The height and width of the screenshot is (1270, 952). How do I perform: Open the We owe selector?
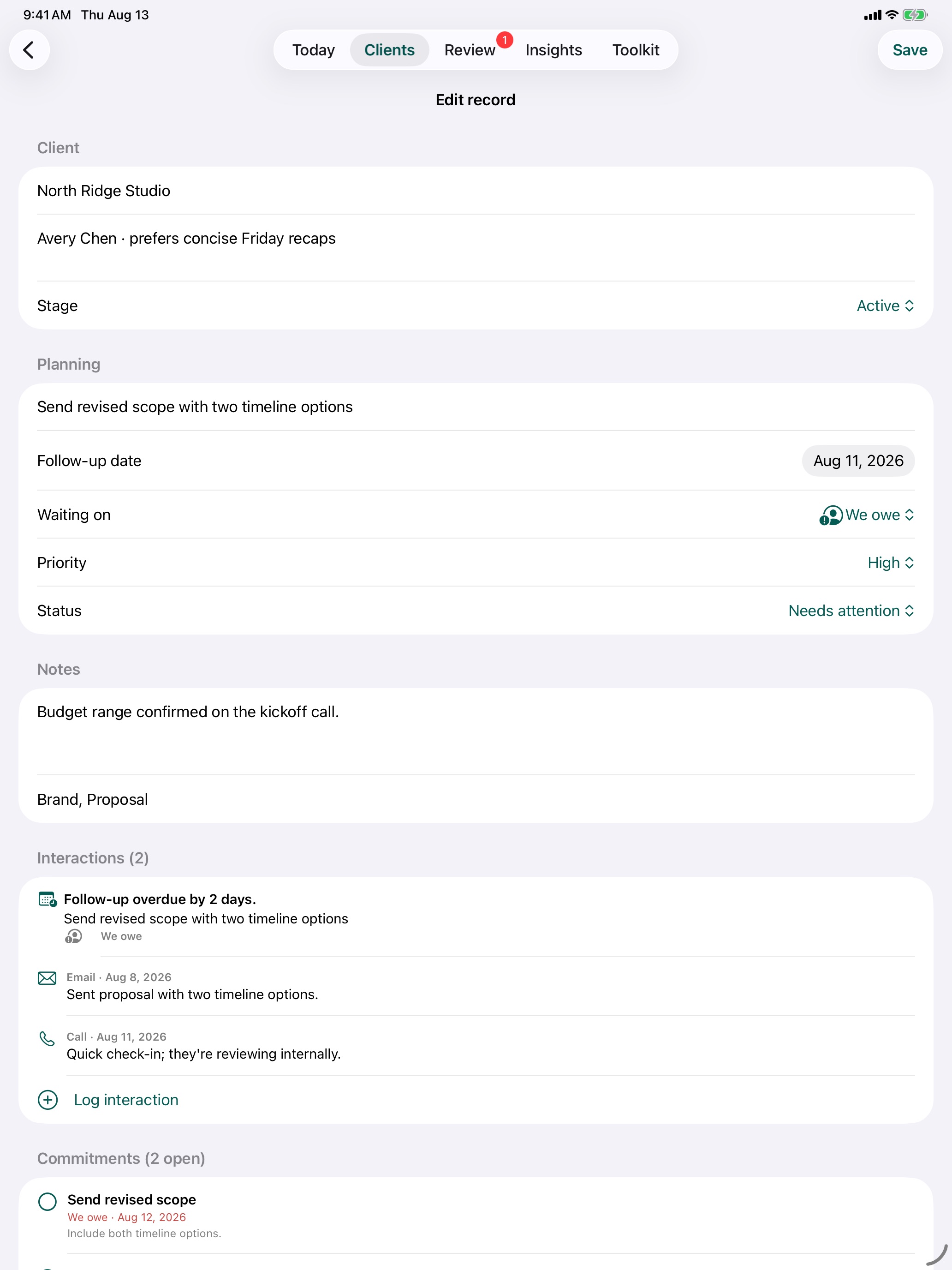click(x=867, y=515)
